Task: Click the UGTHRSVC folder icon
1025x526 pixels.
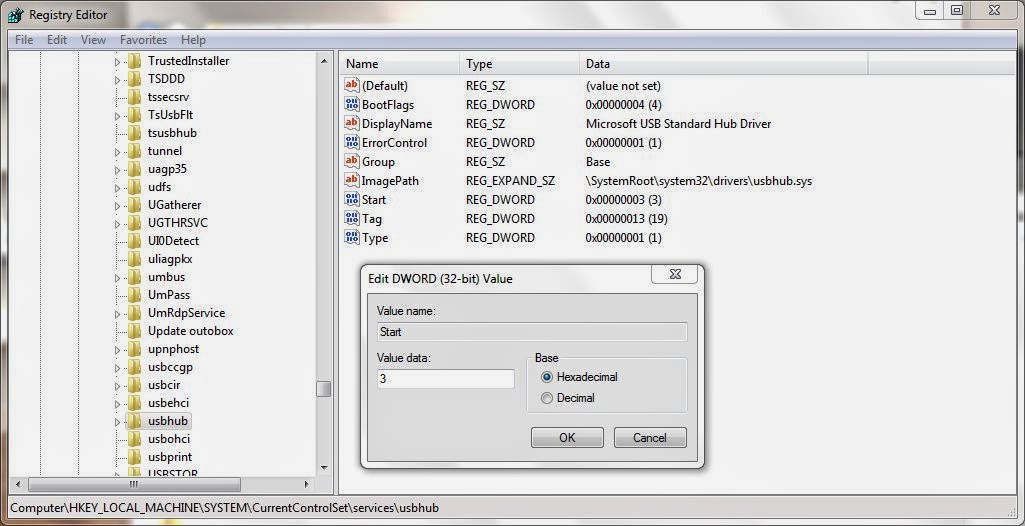Action: [134, 223]
